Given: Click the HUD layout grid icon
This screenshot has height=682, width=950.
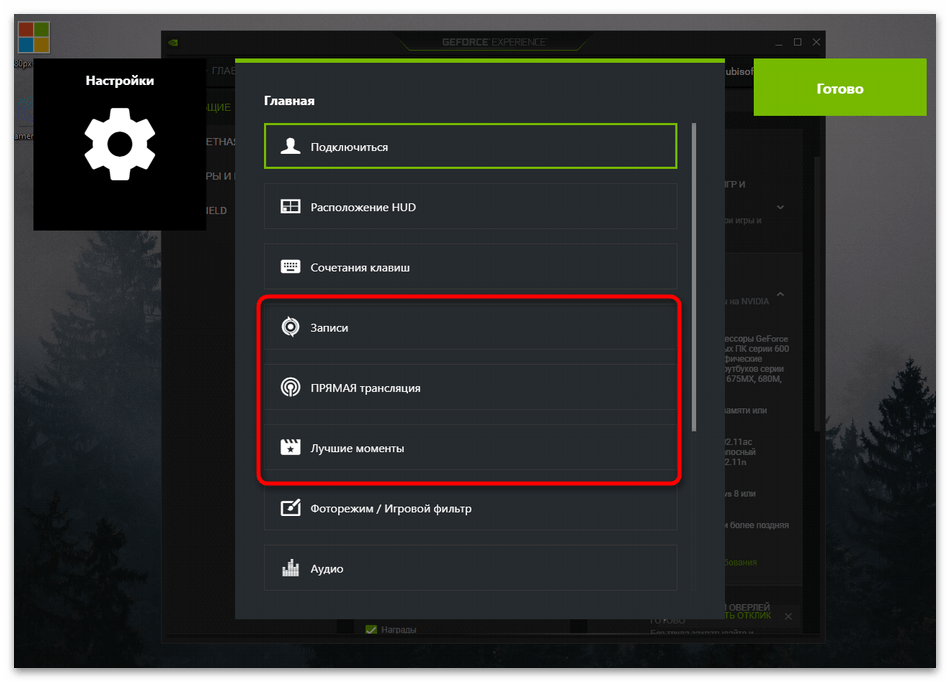Looking at the screenshot, I should (290, 207).
